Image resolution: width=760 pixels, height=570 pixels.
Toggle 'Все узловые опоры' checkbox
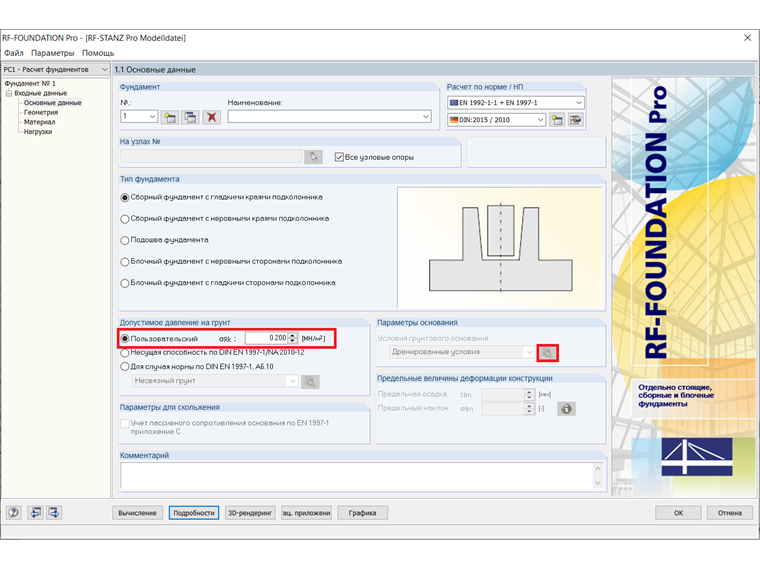point(339,157)
